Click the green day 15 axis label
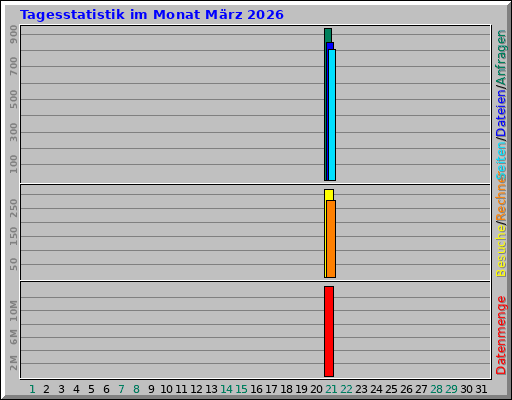512x400 pixels. (x=241, y=389)
